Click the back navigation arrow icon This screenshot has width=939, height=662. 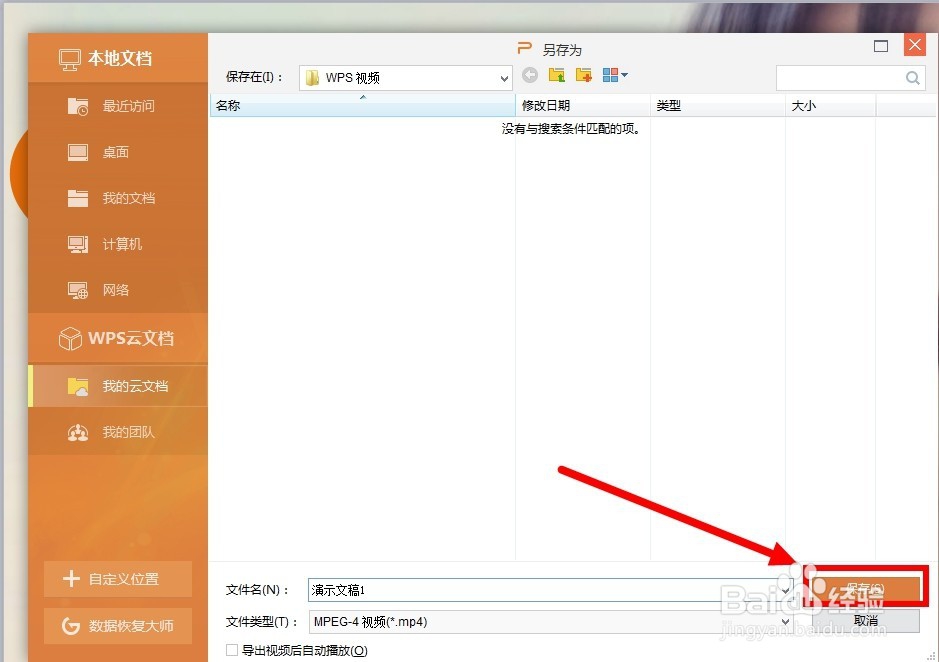[530, 75]
